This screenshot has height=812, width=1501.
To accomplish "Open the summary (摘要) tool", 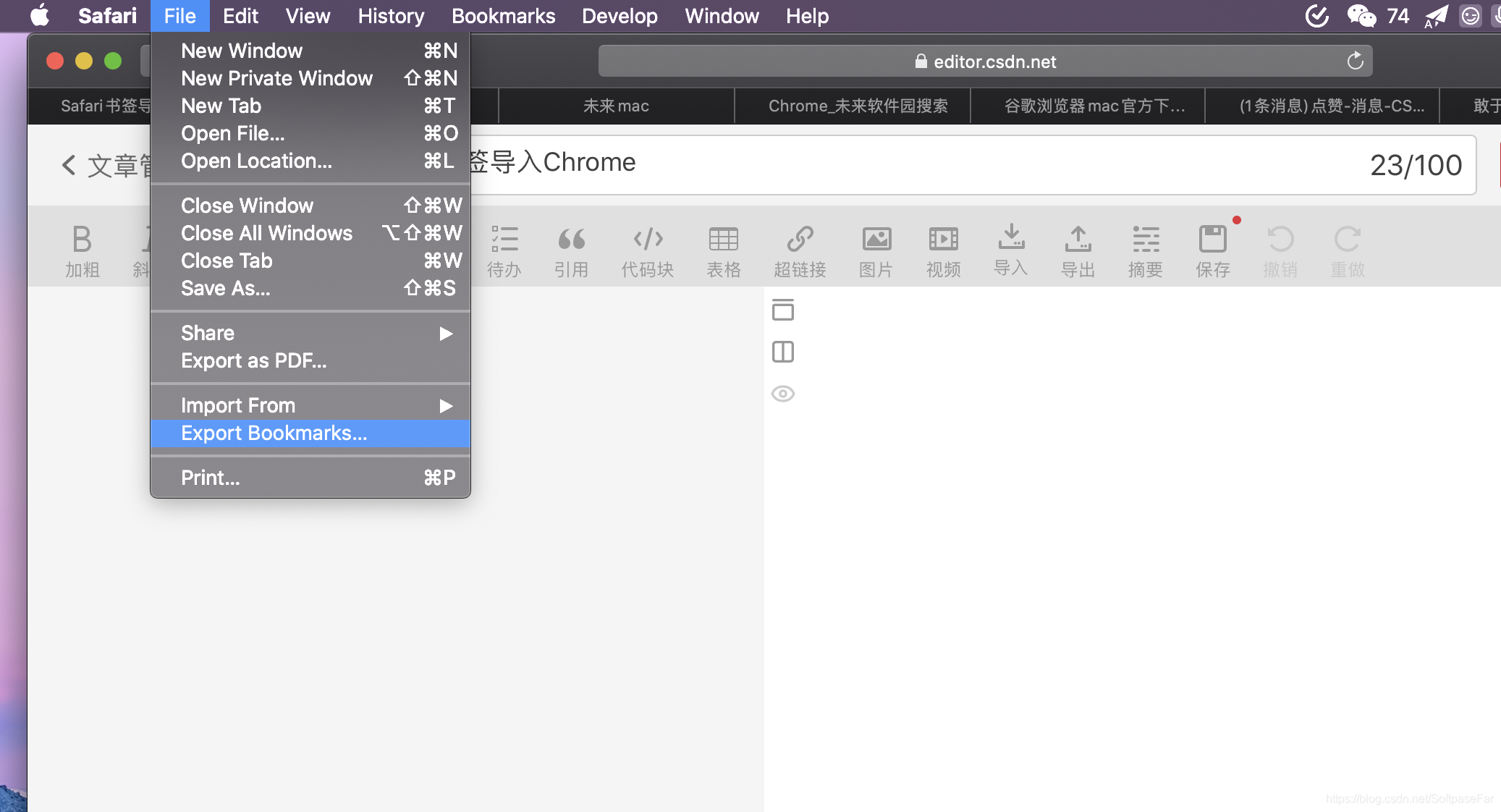I will point(1146,250).
